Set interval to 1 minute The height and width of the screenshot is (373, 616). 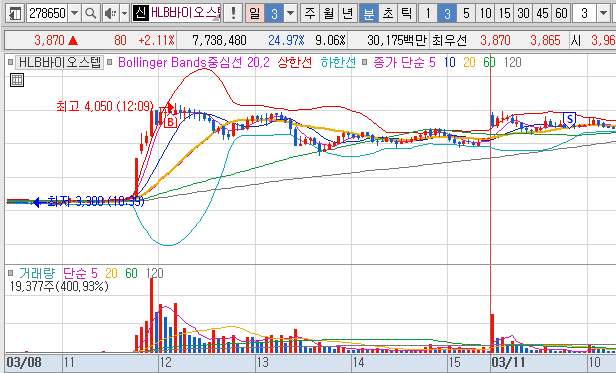tap(428, 13)
